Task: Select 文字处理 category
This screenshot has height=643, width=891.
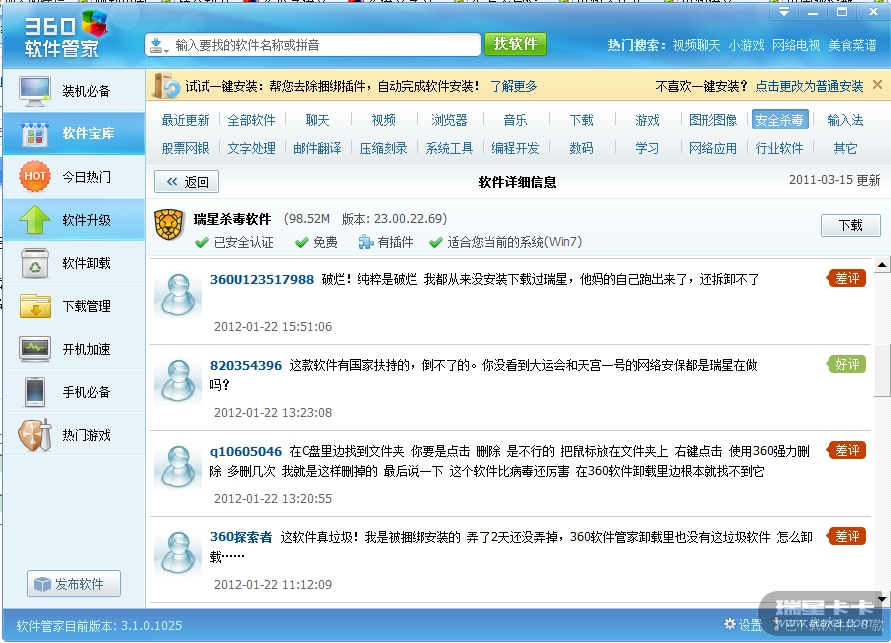Action: click(251, 148)
